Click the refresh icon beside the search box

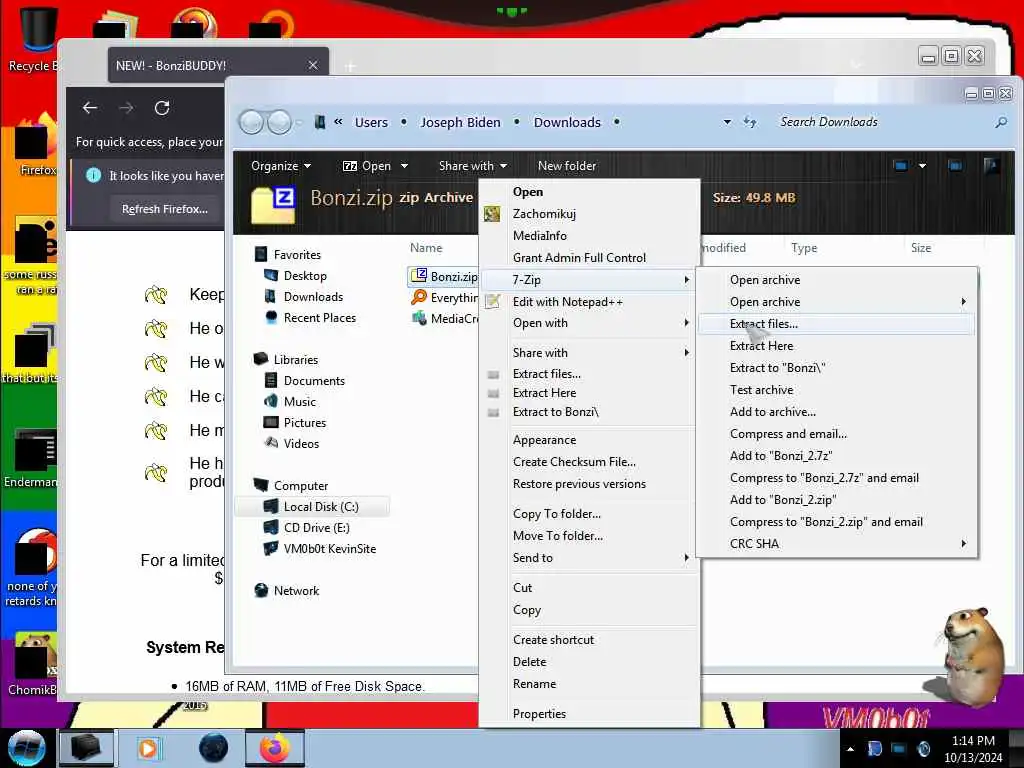pos(750,122)
